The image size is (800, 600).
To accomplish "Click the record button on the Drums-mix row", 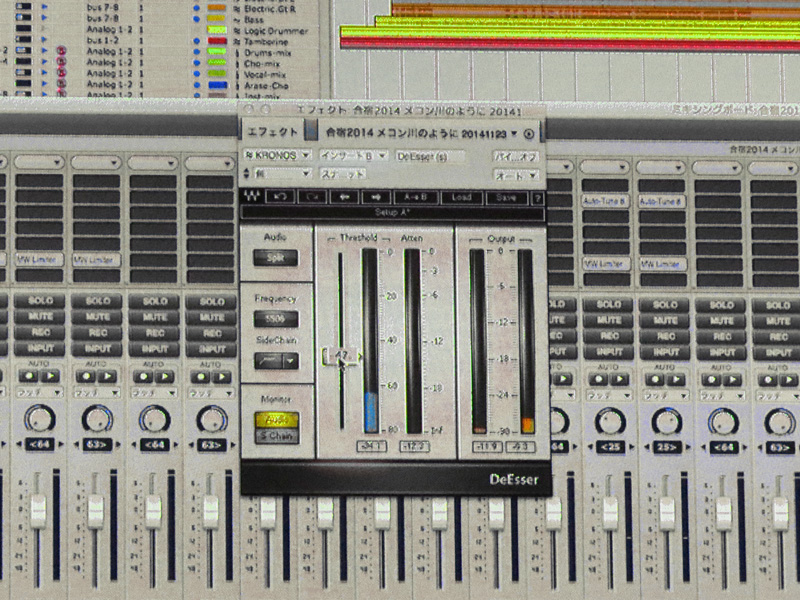I will point(61,51).
